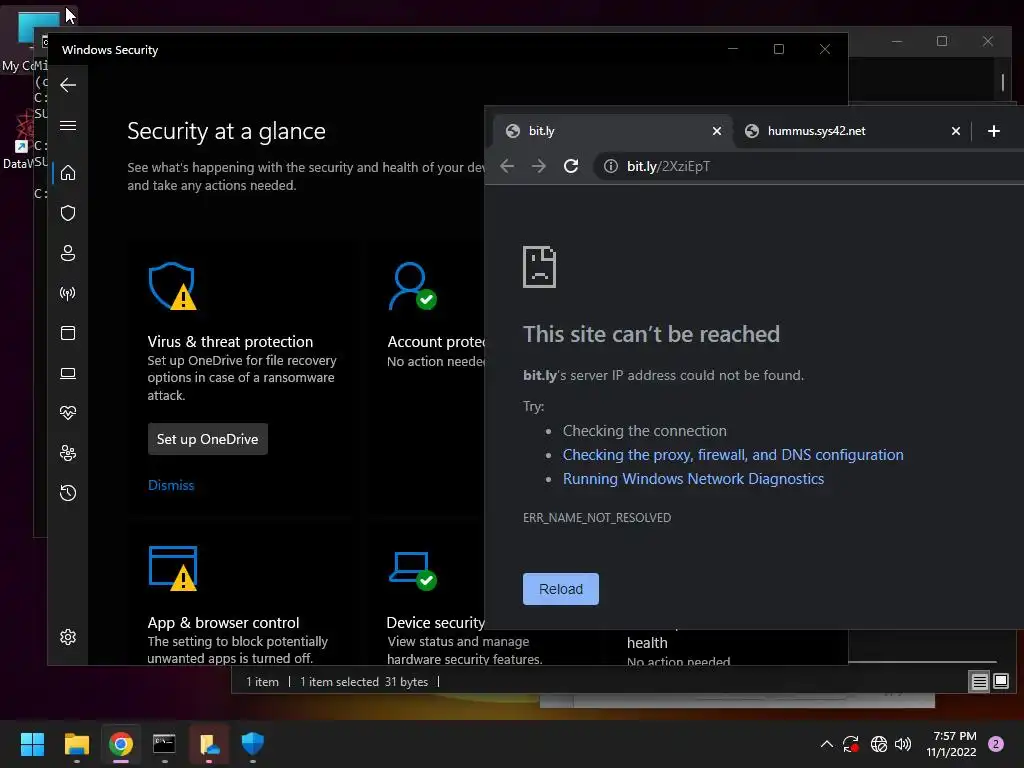Screen dimensions: 1024x768
Task: Click Device security heading
Action: [x=436, y=622]
